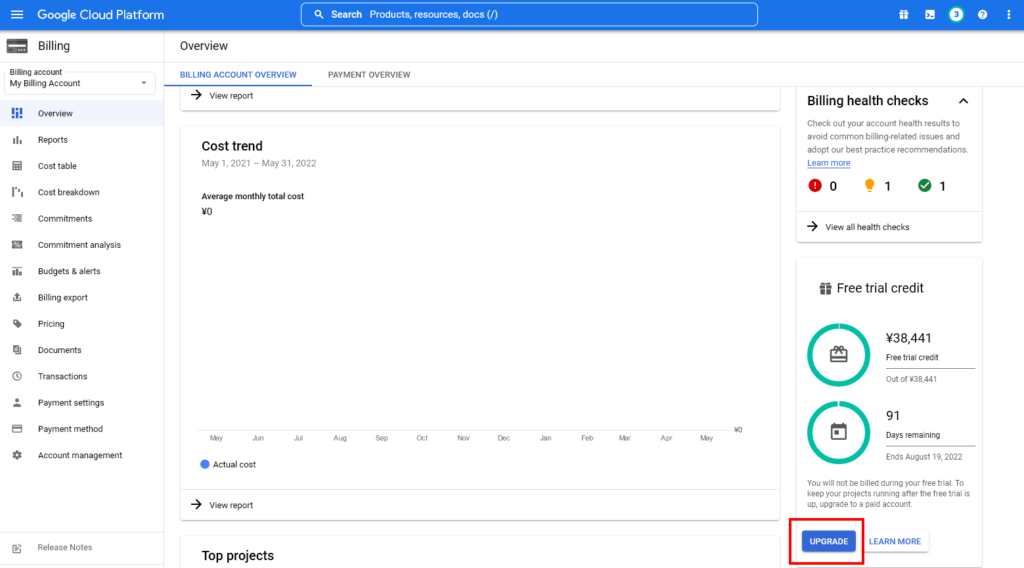1024x568 pixels.
Task: Follow the Learn more link in health checks
Action: (x=828, y=163)
